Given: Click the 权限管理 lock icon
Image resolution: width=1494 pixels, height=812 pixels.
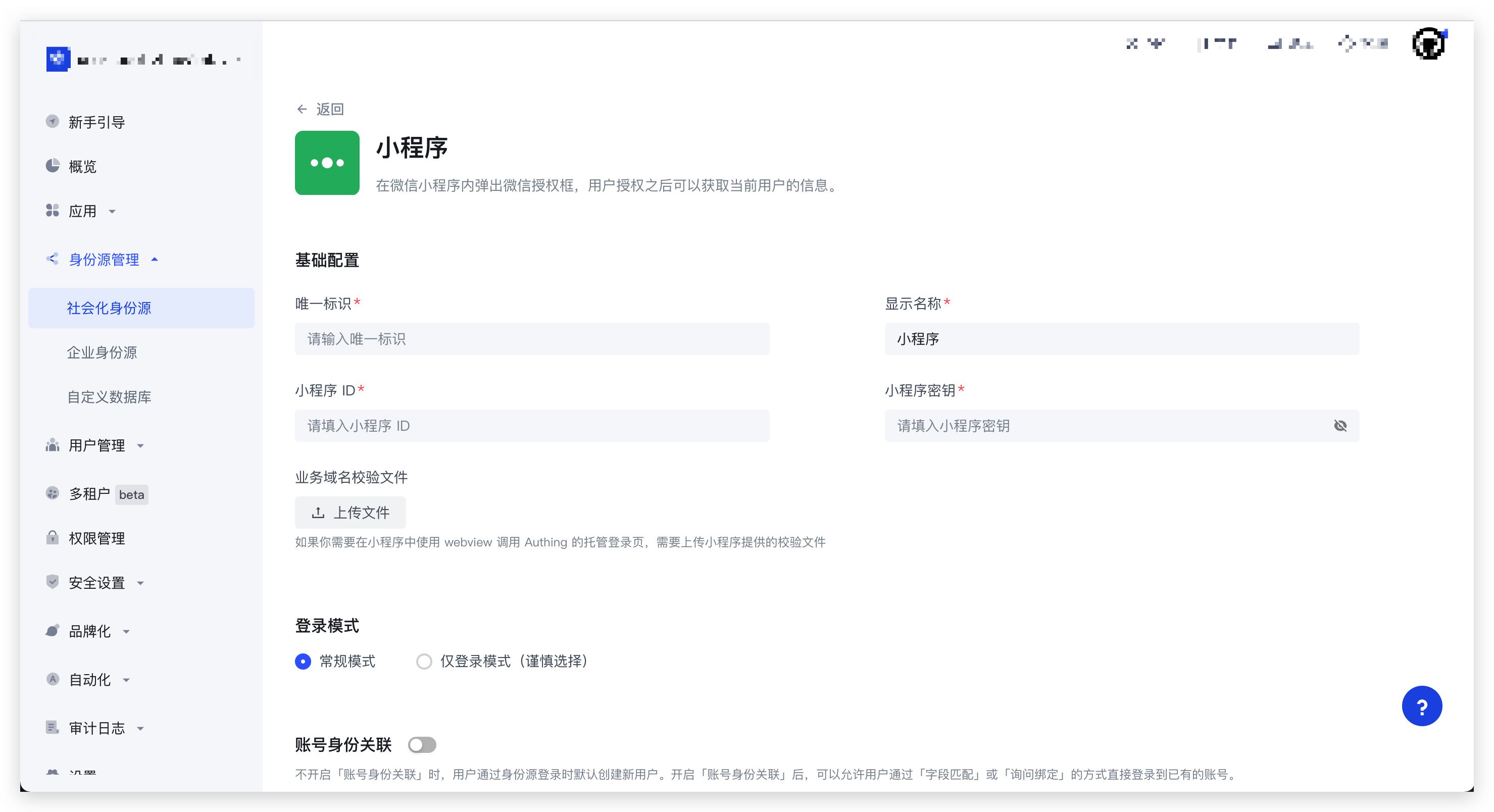Looking at the screenshot, I should pyautogui.click(x=53, y=538).
